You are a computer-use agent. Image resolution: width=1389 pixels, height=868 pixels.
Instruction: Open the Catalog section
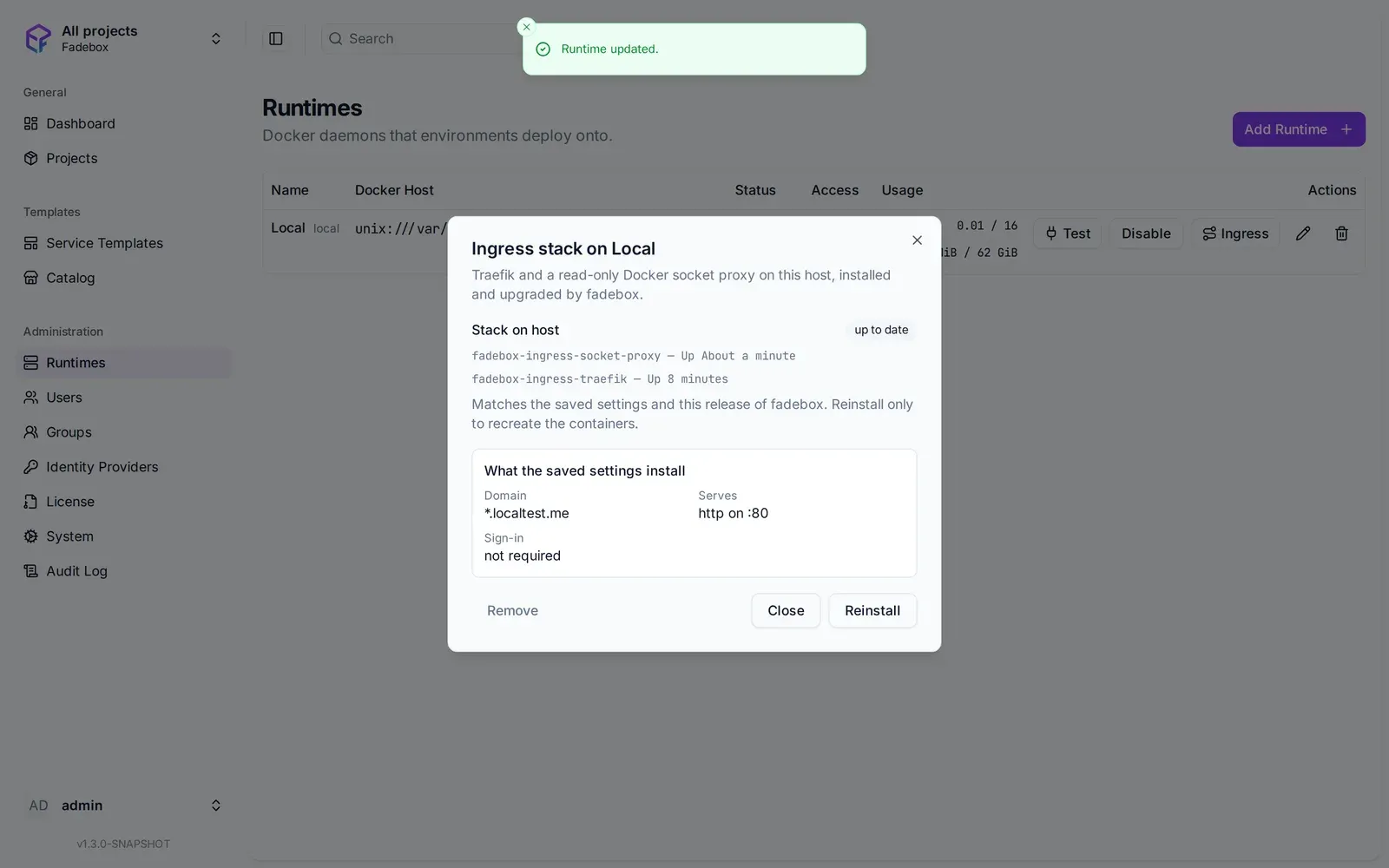(124, 278)
